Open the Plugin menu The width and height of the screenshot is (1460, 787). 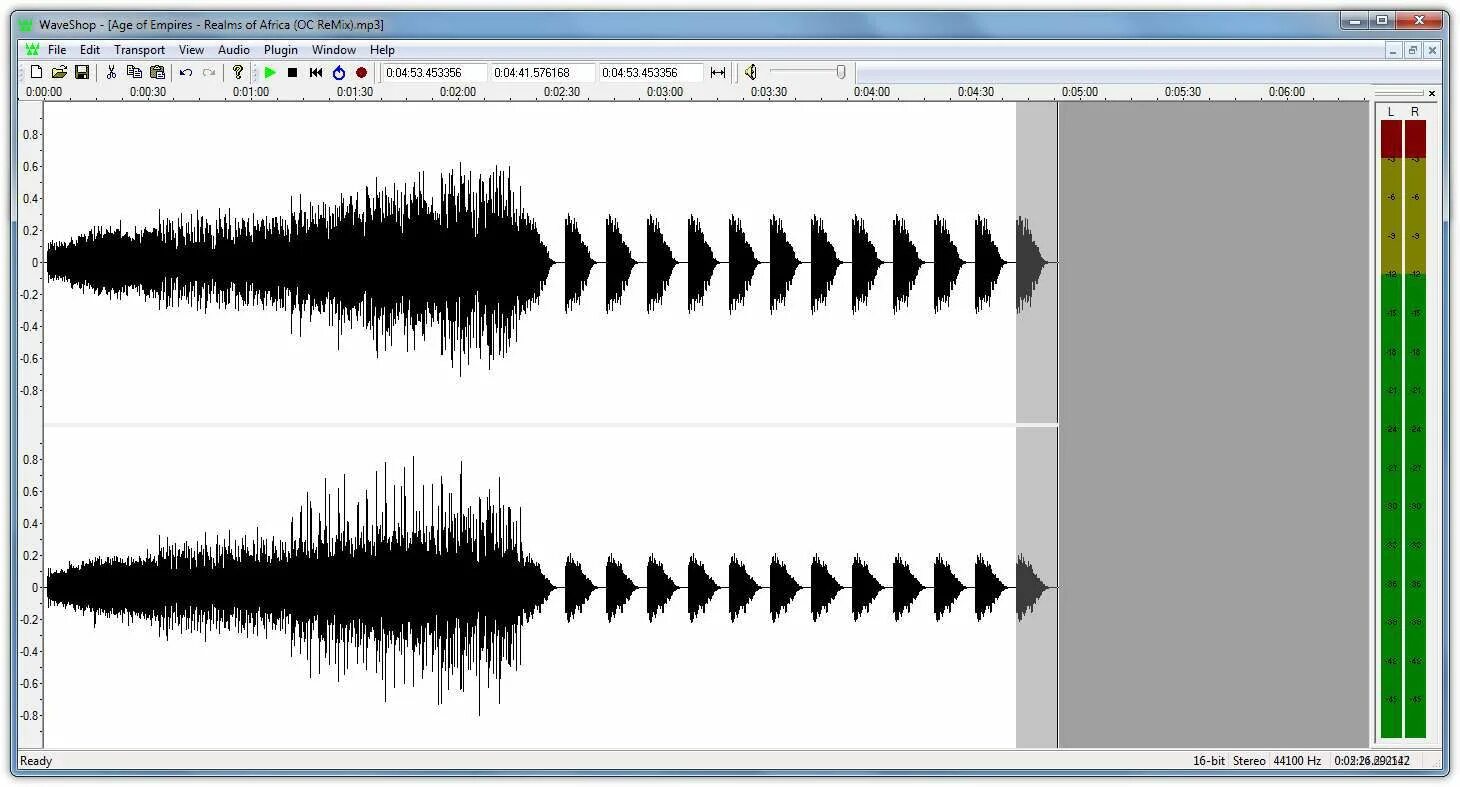click(x=281, y=50)
